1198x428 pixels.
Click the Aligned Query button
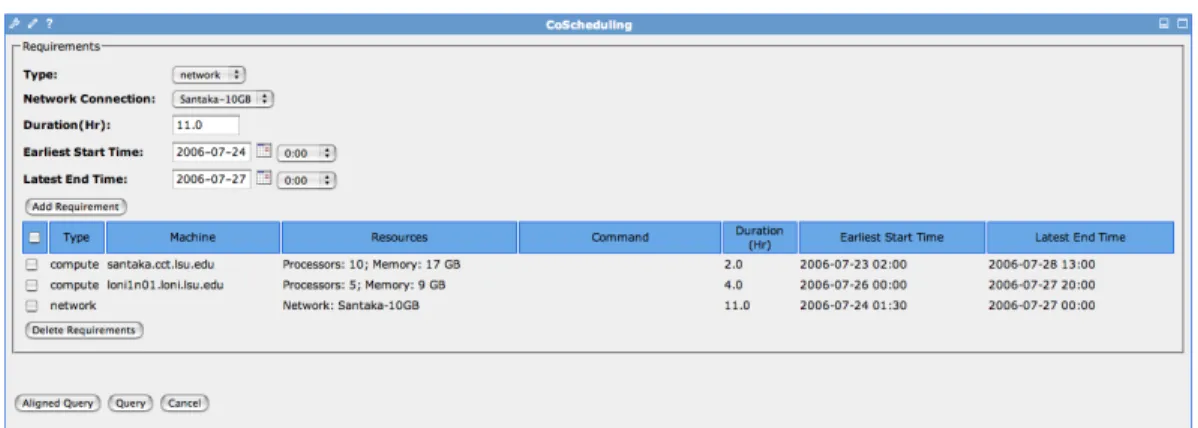click(x=58, y=403)
